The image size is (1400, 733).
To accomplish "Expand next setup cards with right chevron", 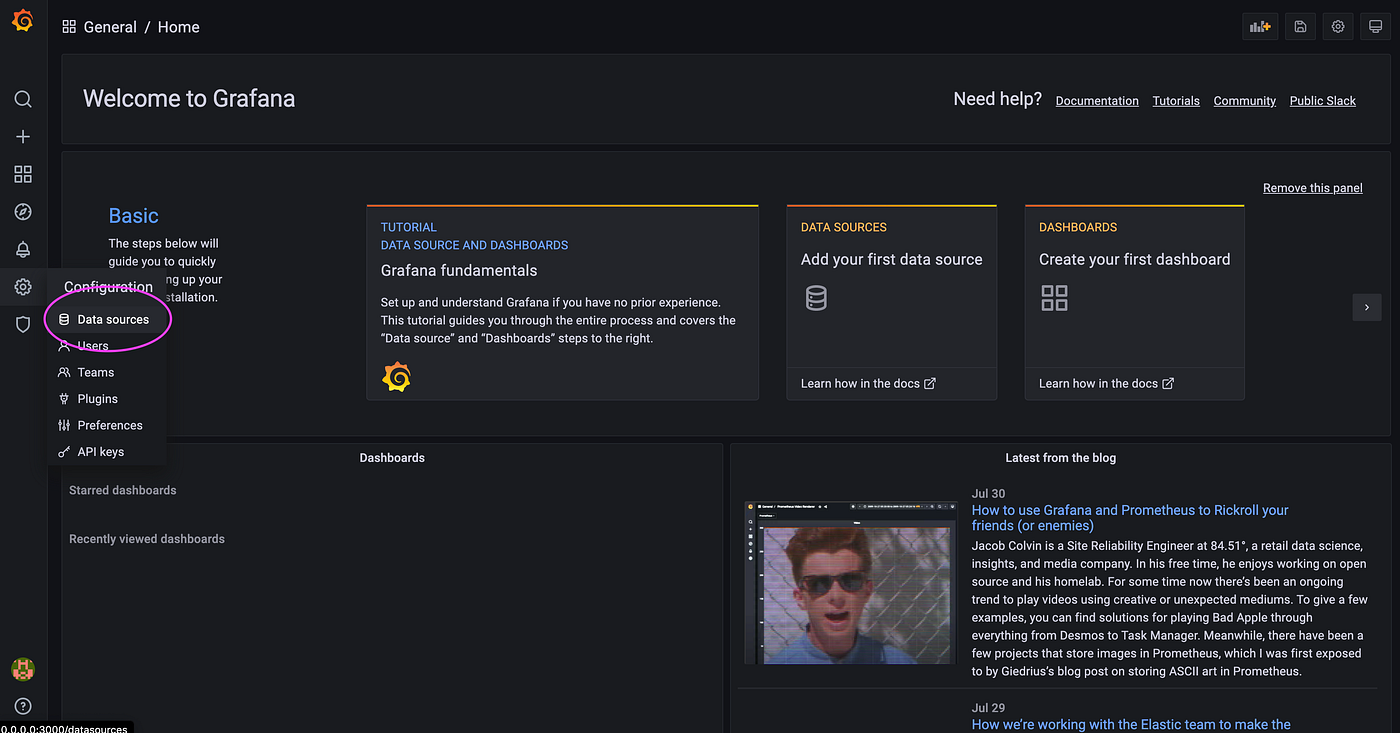I will tap(1367, 308).
